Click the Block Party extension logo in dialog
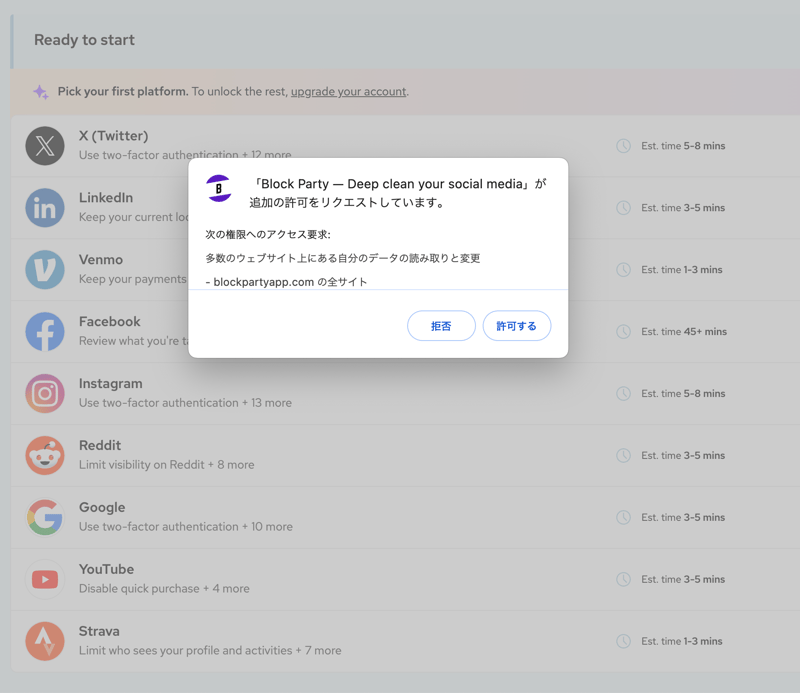Image resolution: width=800 pixels, height=693 pixels. point(219,188)
